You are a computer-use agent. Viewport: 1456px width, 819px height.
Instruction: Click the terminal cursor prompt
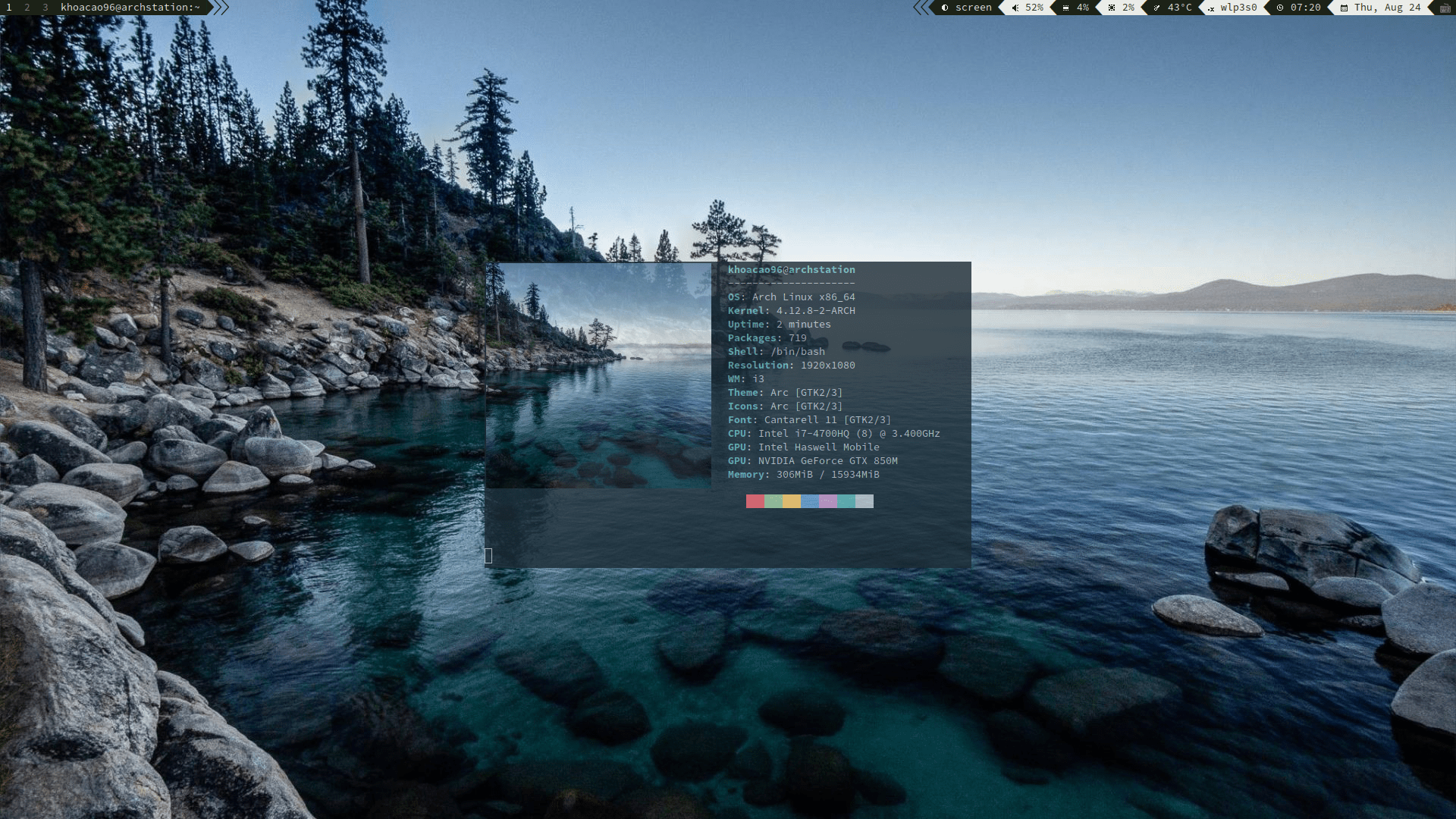488,556
